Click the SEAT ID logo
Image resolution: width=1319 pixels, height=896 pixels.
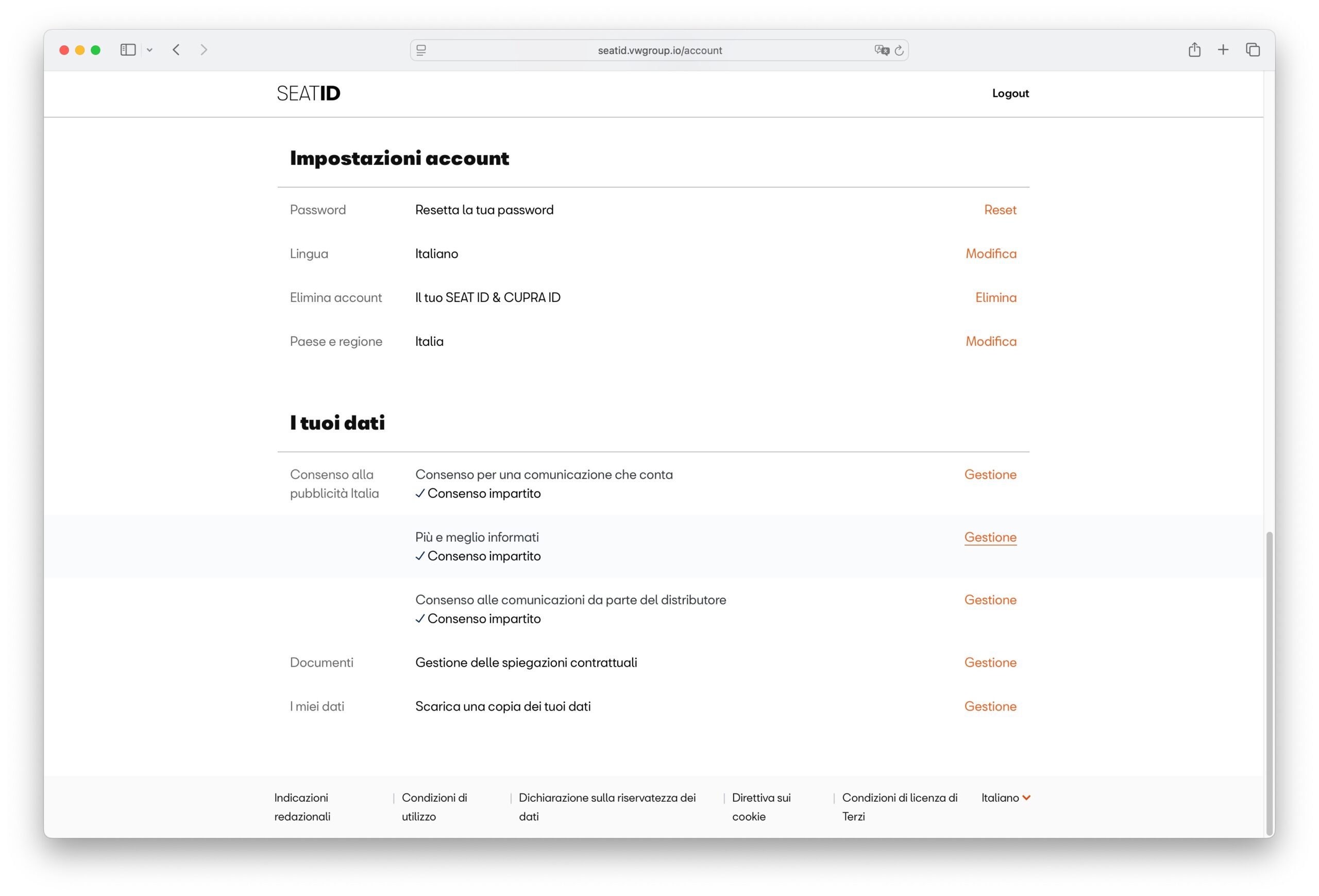point(308,94)
